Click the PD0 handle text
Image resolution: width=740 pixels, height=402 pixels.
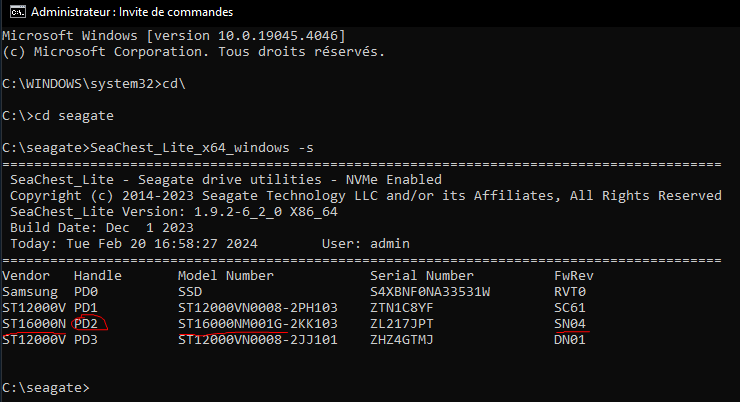pyautogui.click(x=86, y=292)
